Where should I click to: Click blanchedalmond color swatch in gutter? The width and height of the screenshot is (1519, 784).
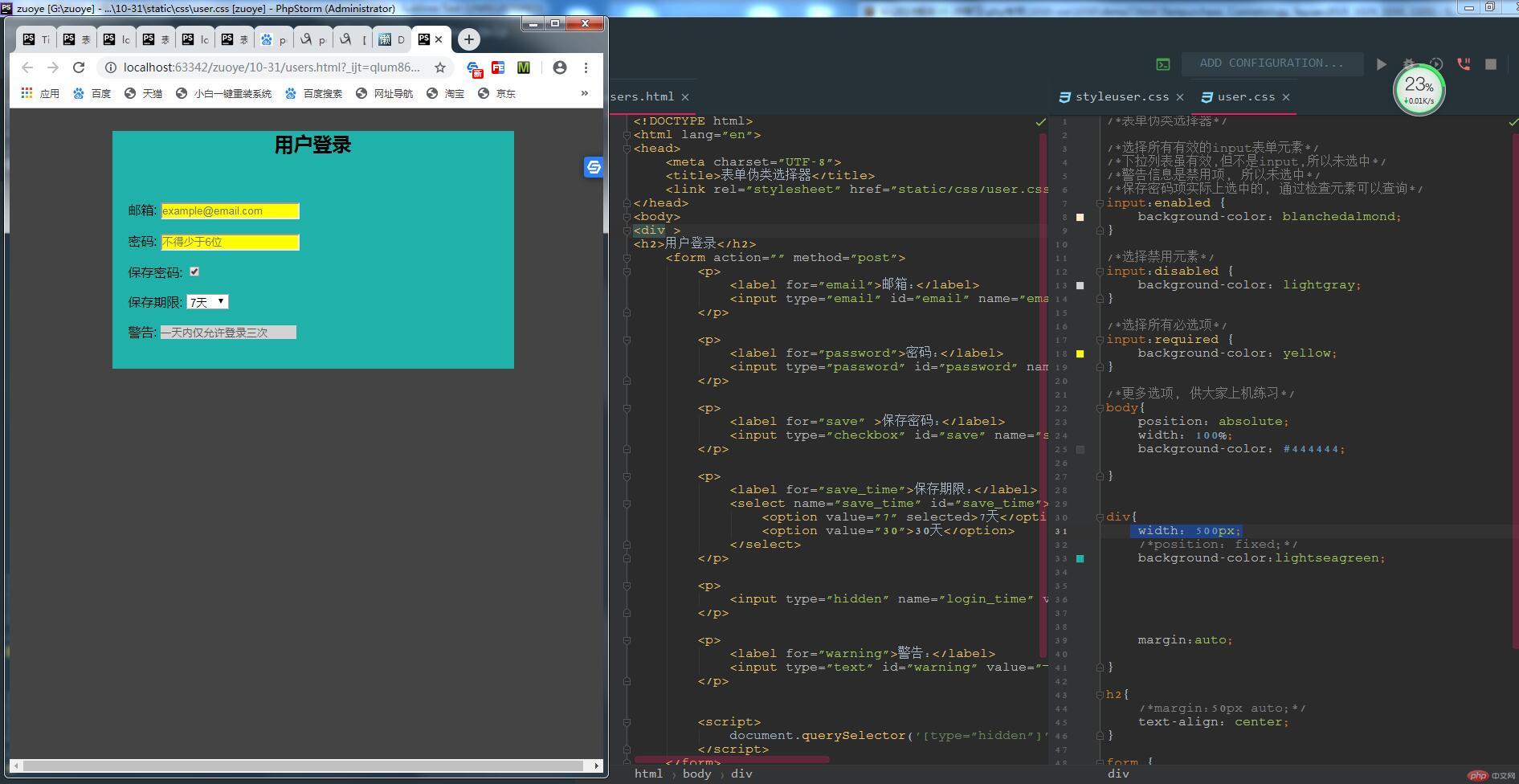tap(1080, 217)
